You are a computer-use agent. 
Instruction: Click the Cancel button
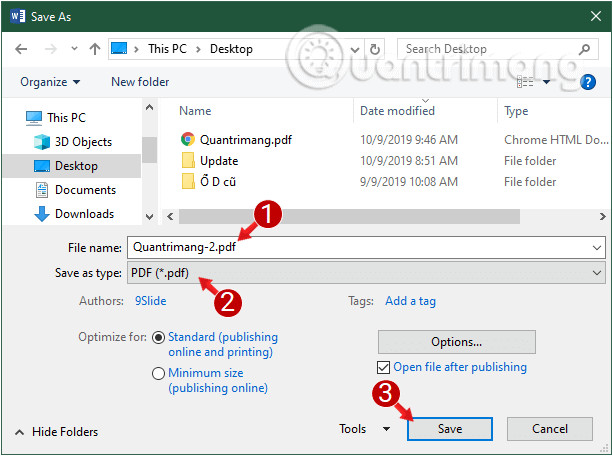[x=550, y=429]
